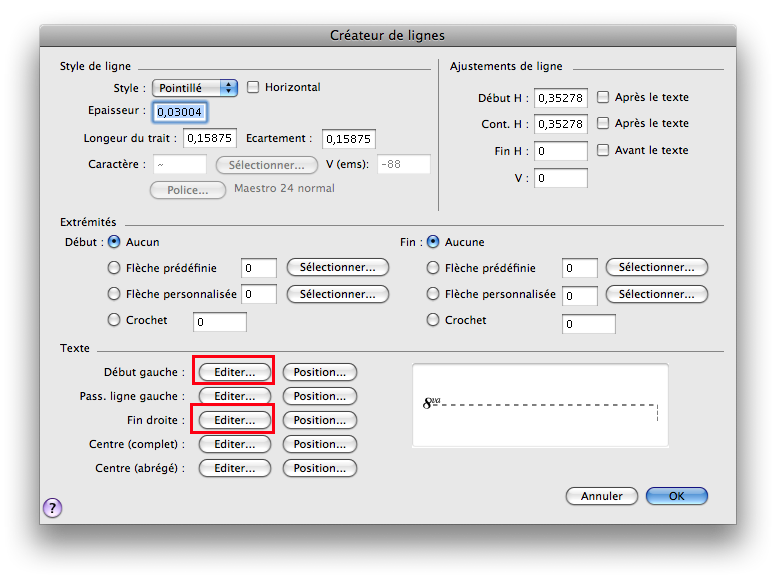Click Editer button for Fin droite
Screen dimensions: 776x579
234,420
